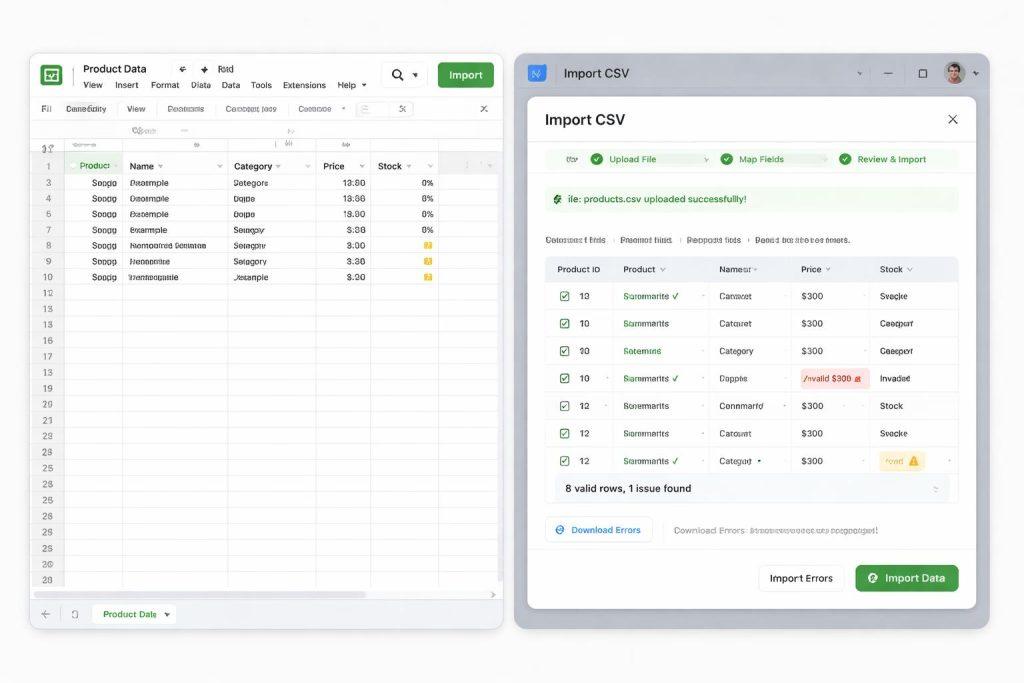Image resolution: width=1024 pixels, height=683 pixels.
Task: Click the back arrow icon at sheet bottom
Action: (x=45, y=614)
